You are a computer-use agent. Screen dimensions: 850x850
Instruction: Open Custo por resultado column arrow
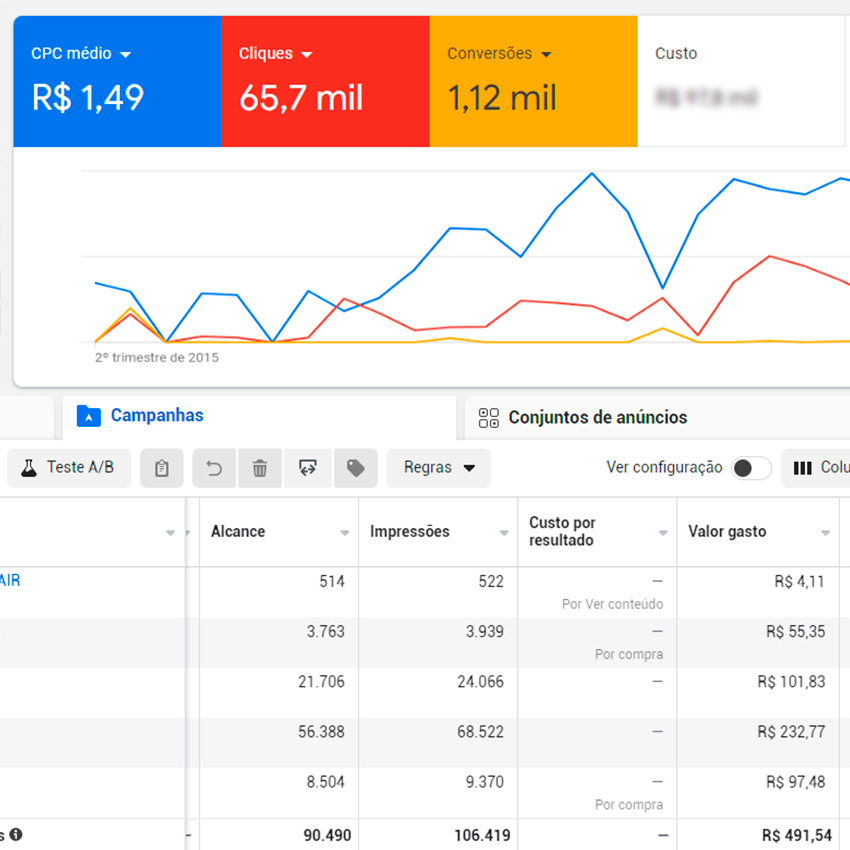663,533
